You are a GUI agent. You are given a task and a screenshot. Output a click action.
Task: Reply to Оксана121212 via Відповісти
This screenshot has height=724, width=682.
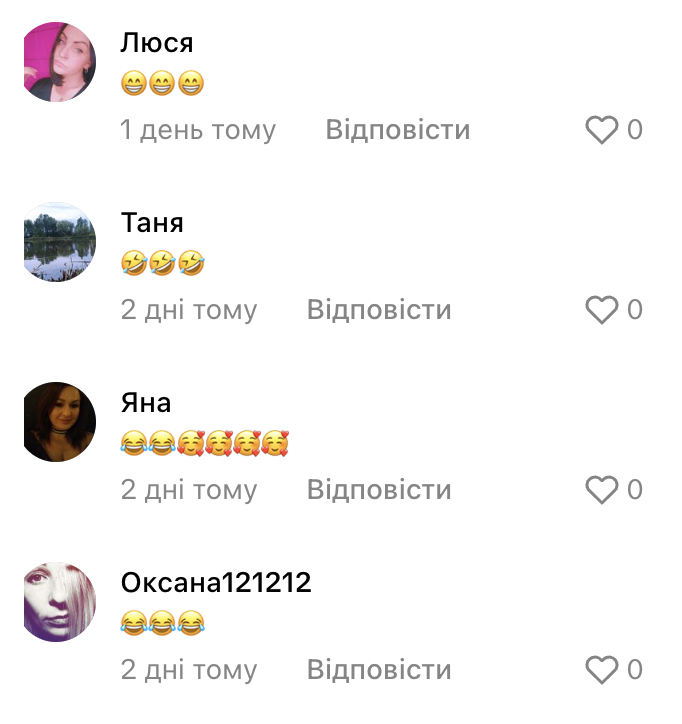pos(379,670)
